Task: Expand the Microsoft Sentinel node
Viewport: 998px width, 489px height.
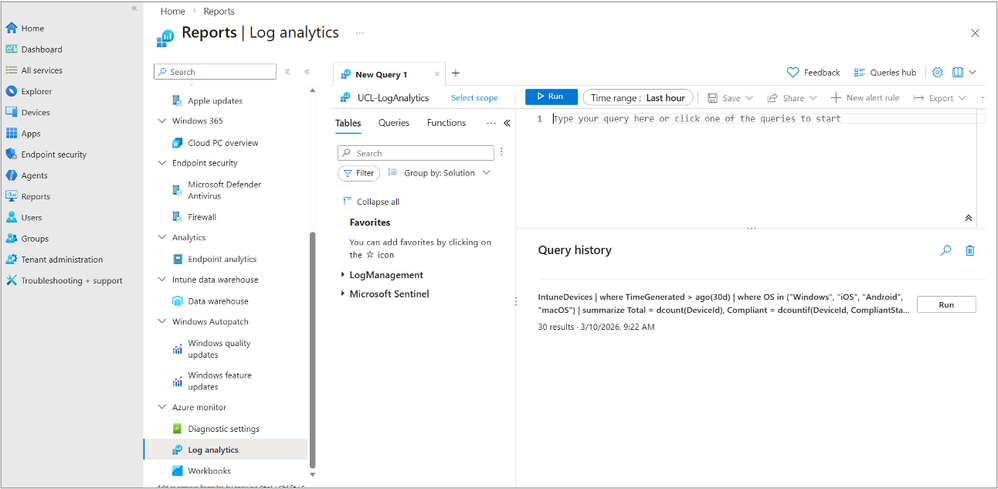Action: [x=343, y=294]
